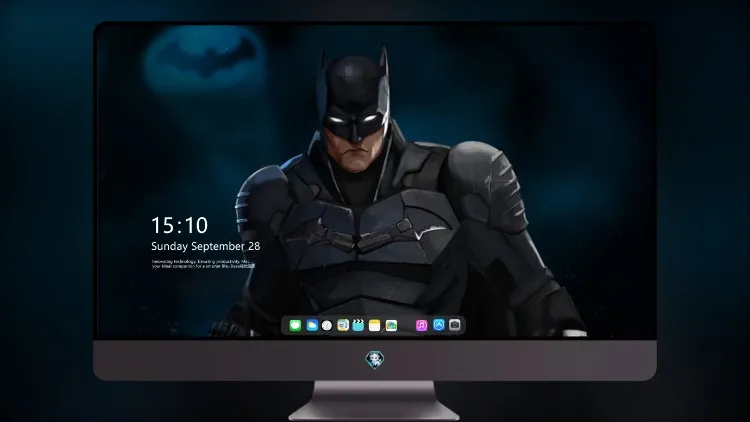750x422 pixels.
Task: Open the yellow Notes app in dock
Action: (375, 326)
